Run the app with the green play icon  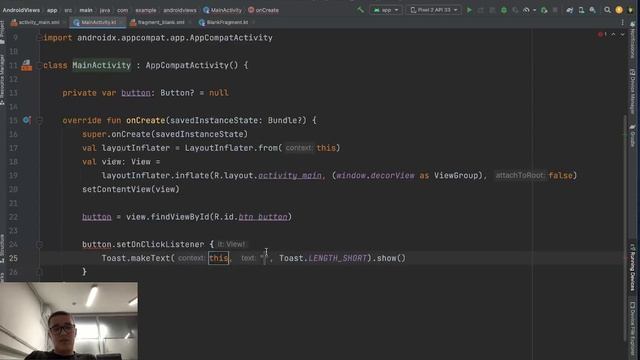coord(469,10)
